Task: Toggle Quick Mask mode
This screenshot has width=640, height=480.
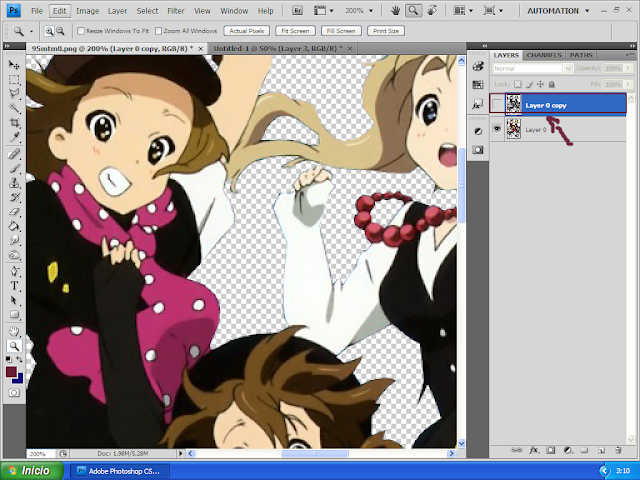Action: [14, 393]
